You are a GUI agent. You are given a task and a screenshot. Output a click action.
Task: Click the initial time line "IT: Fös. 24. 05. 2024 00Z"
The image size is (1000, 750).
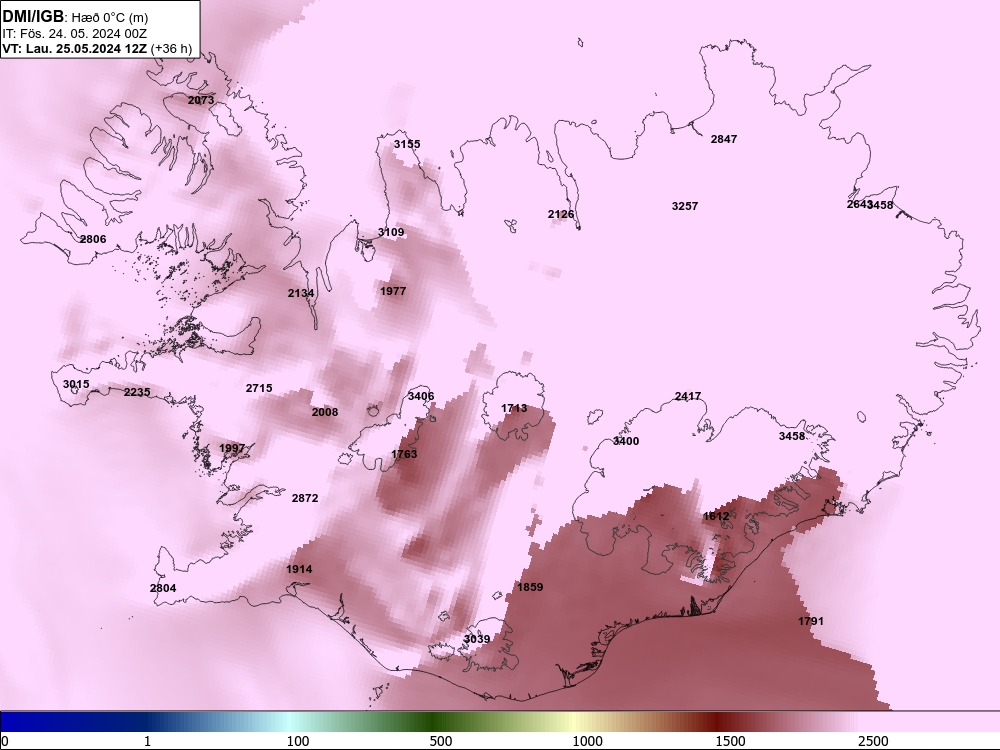75,33
